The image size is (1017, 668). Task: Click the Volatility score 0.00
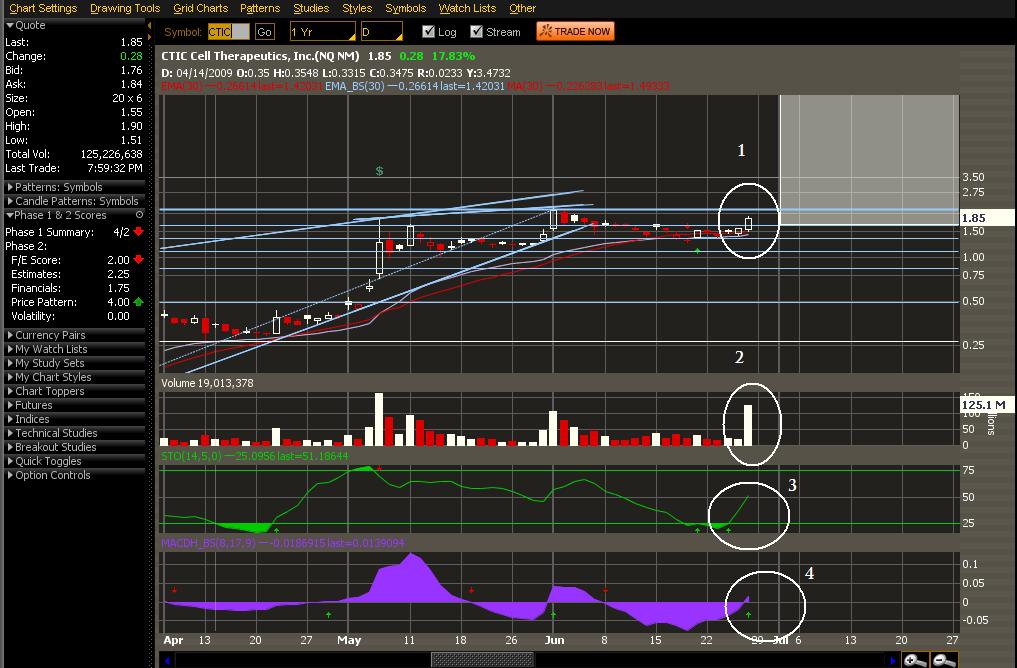tap(118, 316)
